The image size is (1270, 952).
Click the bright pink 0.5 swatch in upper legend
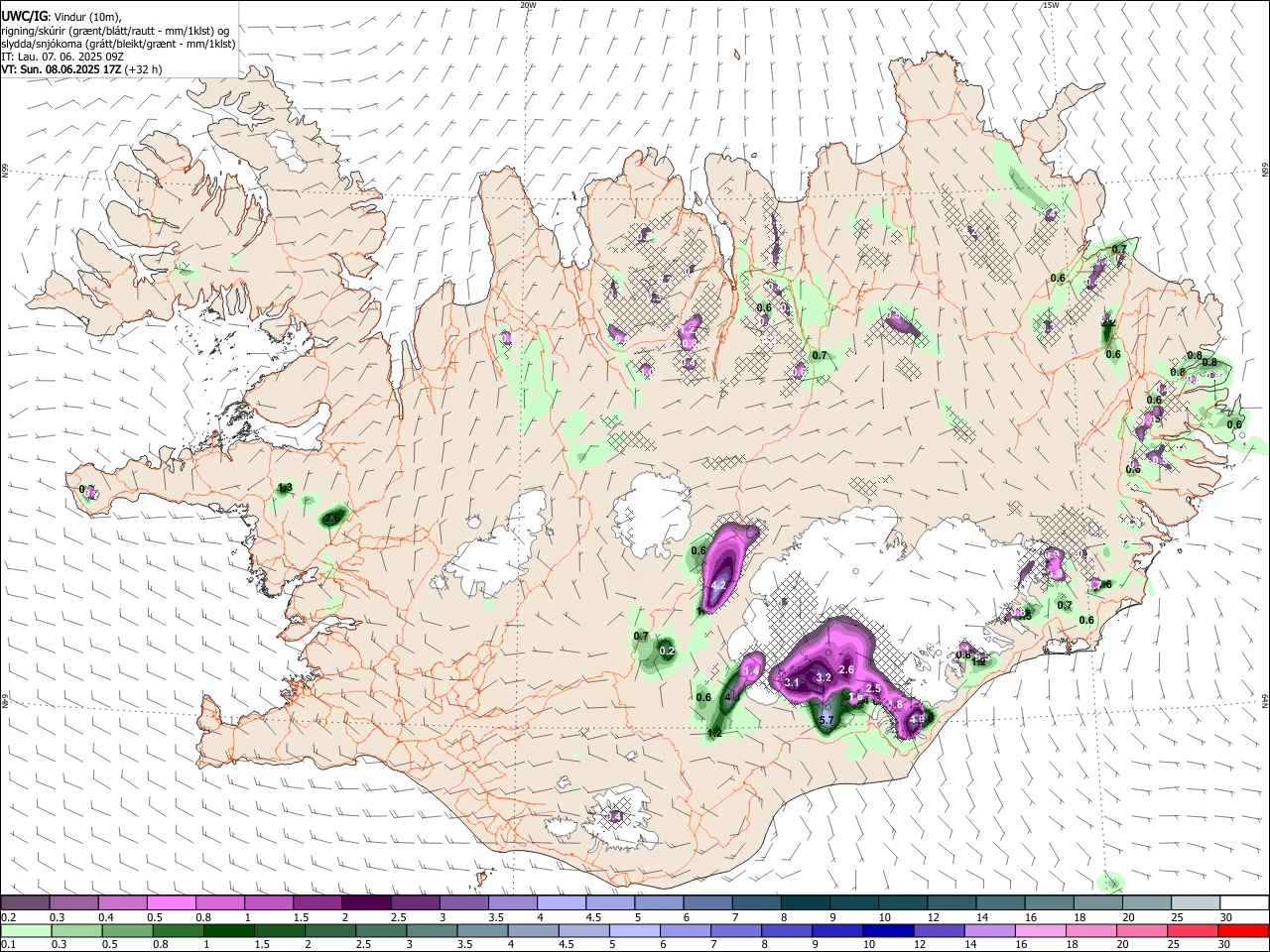pyautogui.click(x=171, y=903)
